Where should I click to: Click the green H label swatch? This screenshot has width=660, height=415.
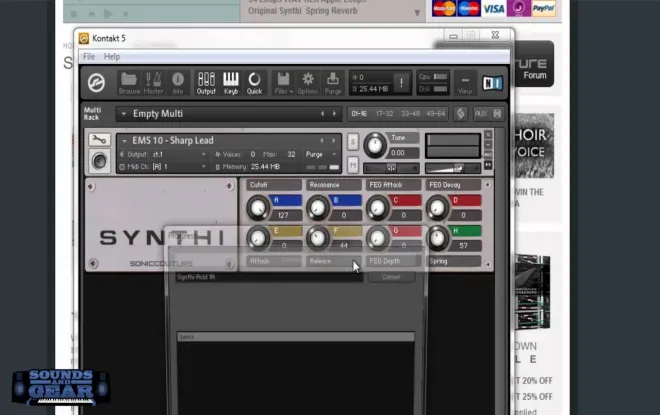click(466, 231)
